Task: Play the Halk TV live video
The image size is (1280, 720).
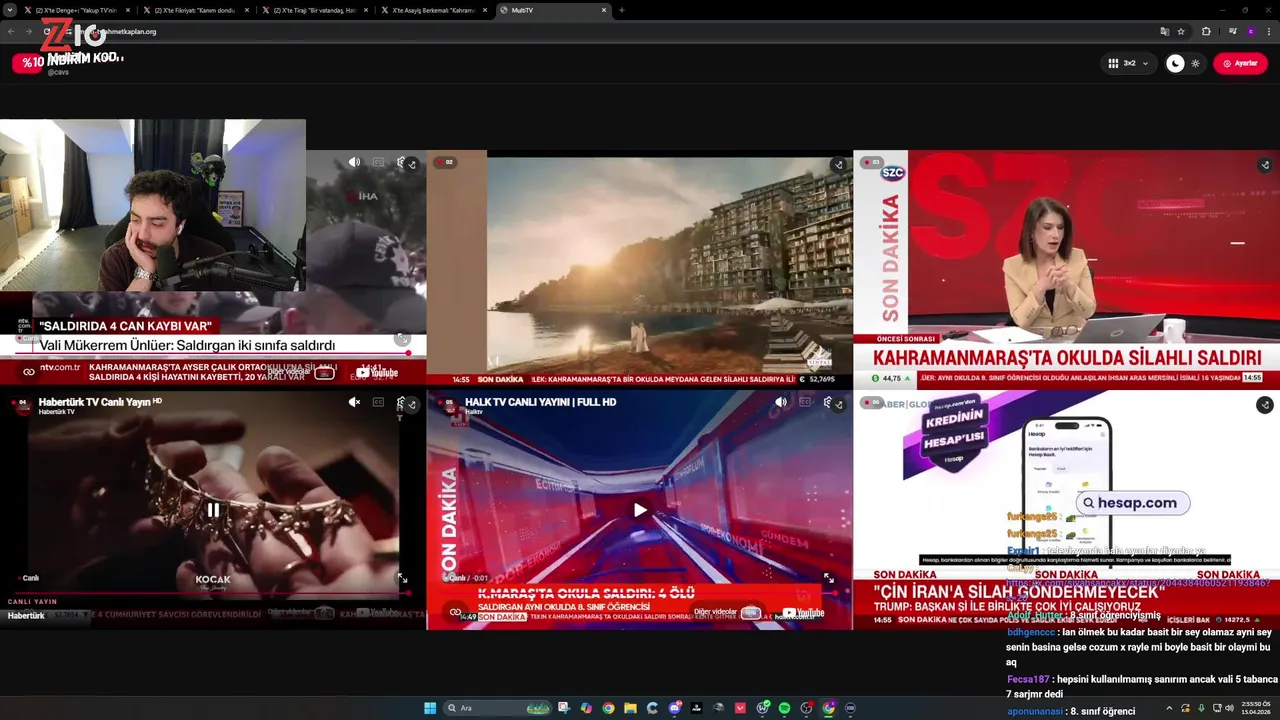Action: point(640,510)
